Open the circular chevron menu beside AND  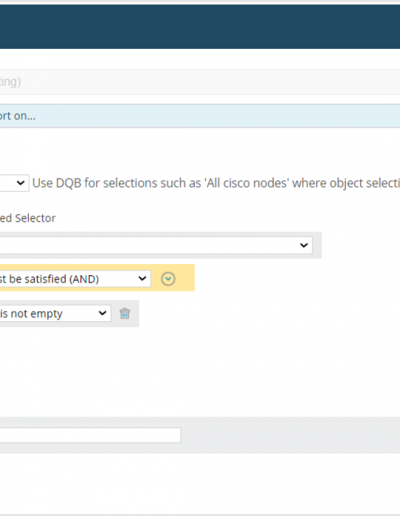pyautogui.click(x=168, y=279)
